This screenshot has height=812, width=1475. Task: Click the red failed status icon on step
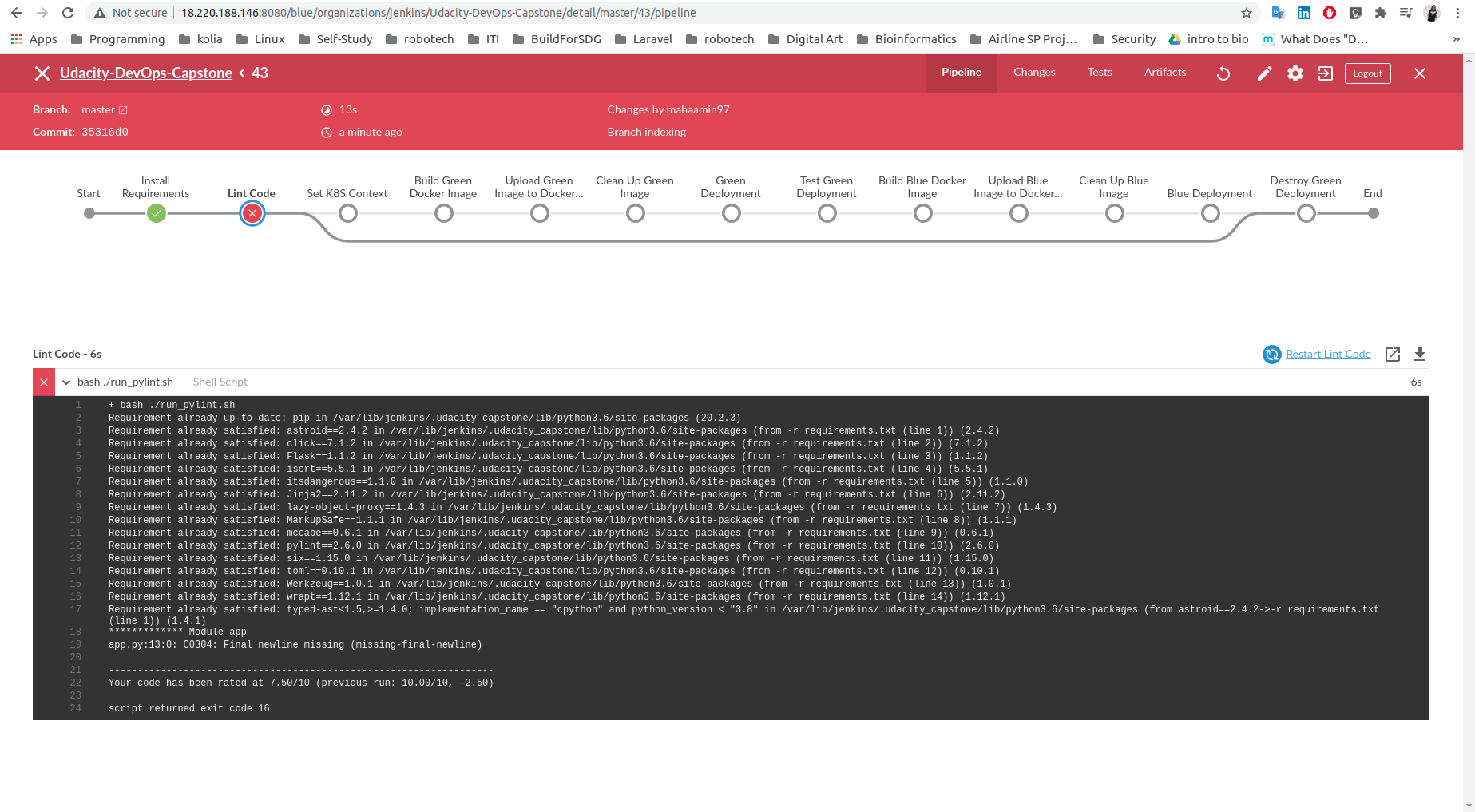(x=44, y=382)
